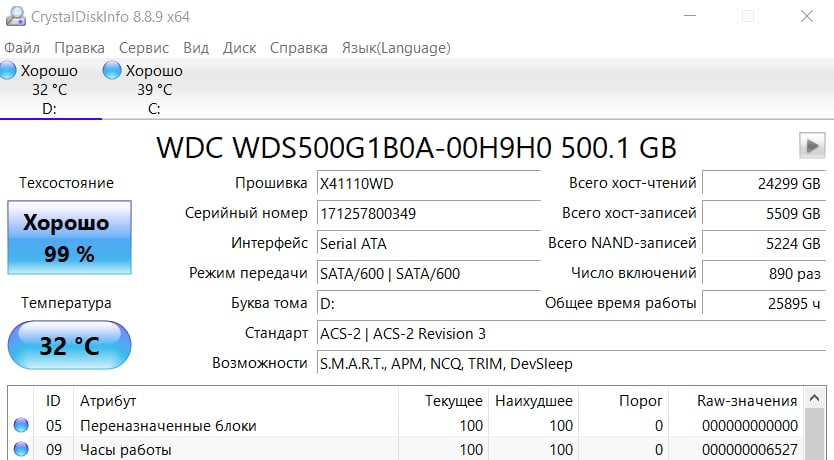Open the Правка menu
834x460 pixels.
[79, 48]
